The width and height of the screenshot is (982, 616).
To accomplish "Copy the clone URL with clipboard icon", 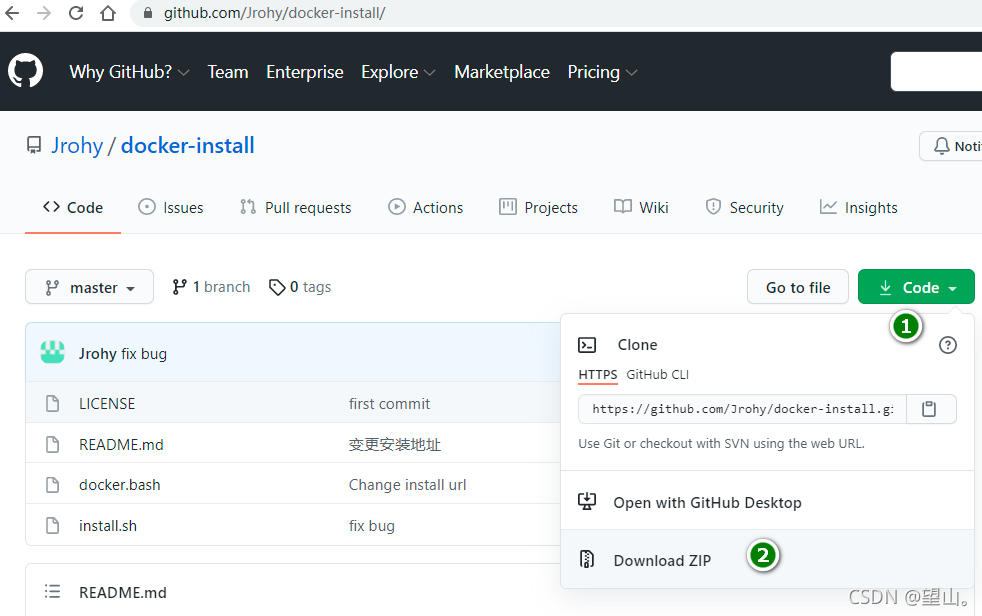I will 929,409.
